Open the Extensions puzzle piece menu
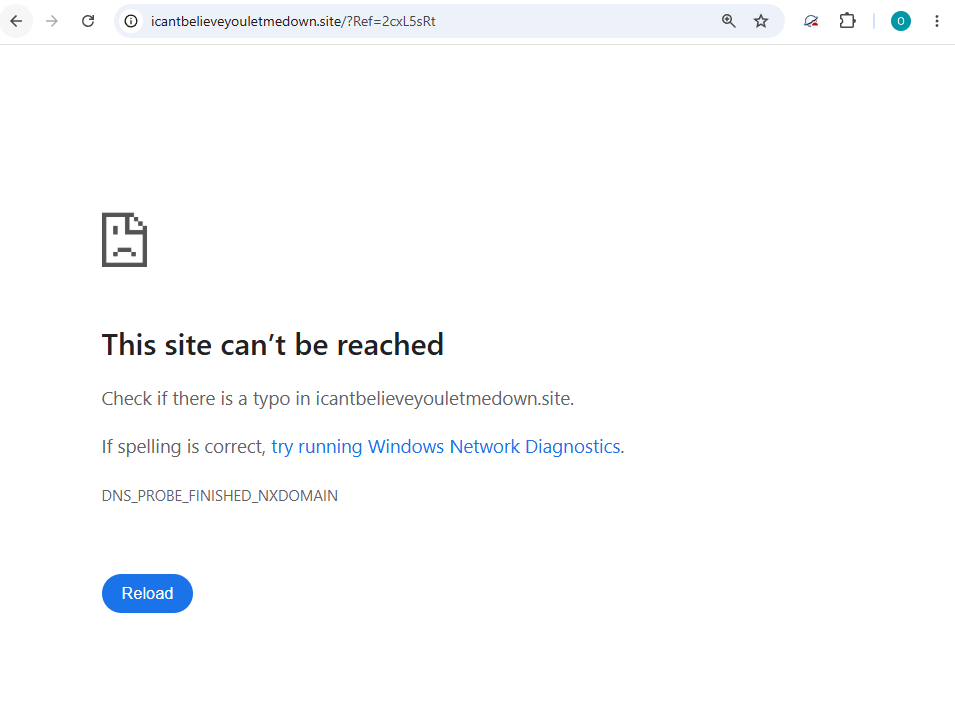 (847, 21)
